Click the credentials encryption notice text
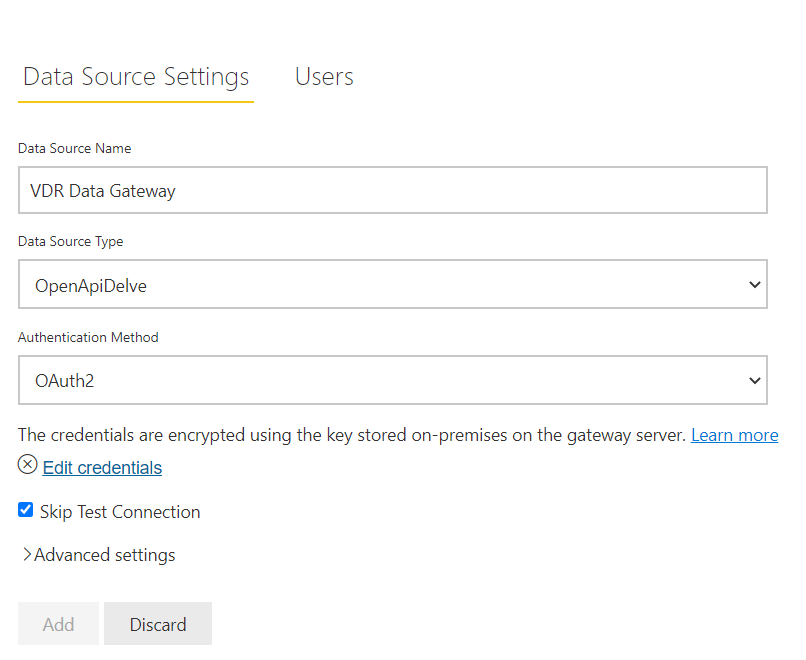This screenshot has width=806, height=660. pos(352,435)
